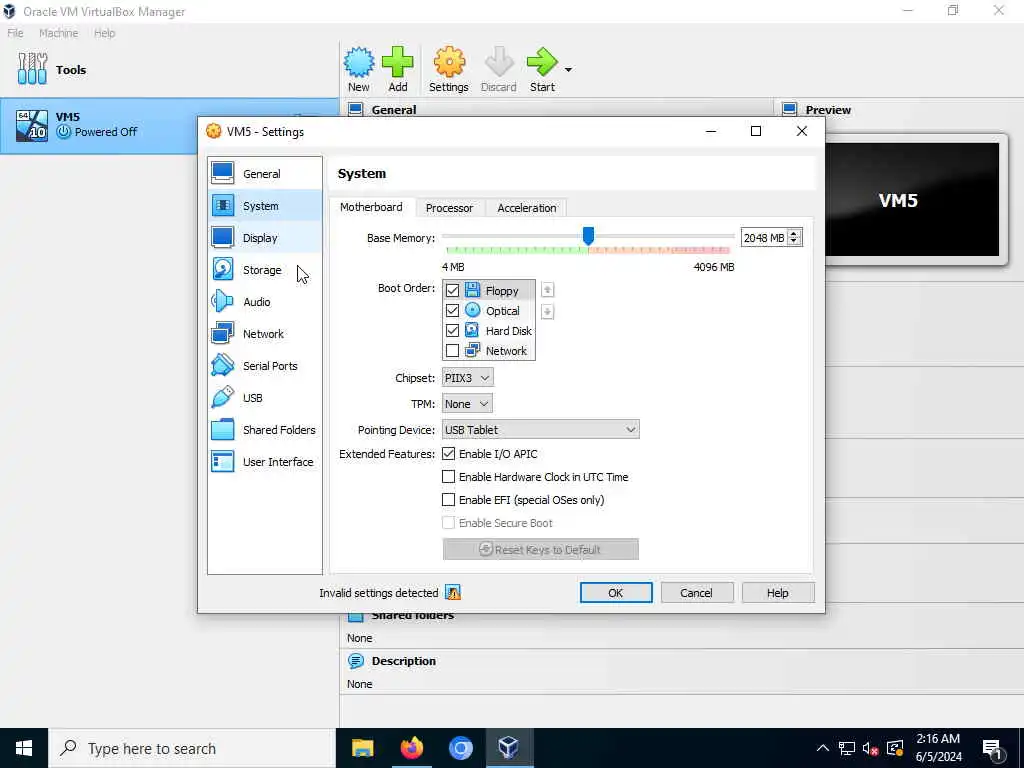Viewport: 1024px width, 768px height.
Task: Open the Machine menu
Action: [x=58, y=33]
